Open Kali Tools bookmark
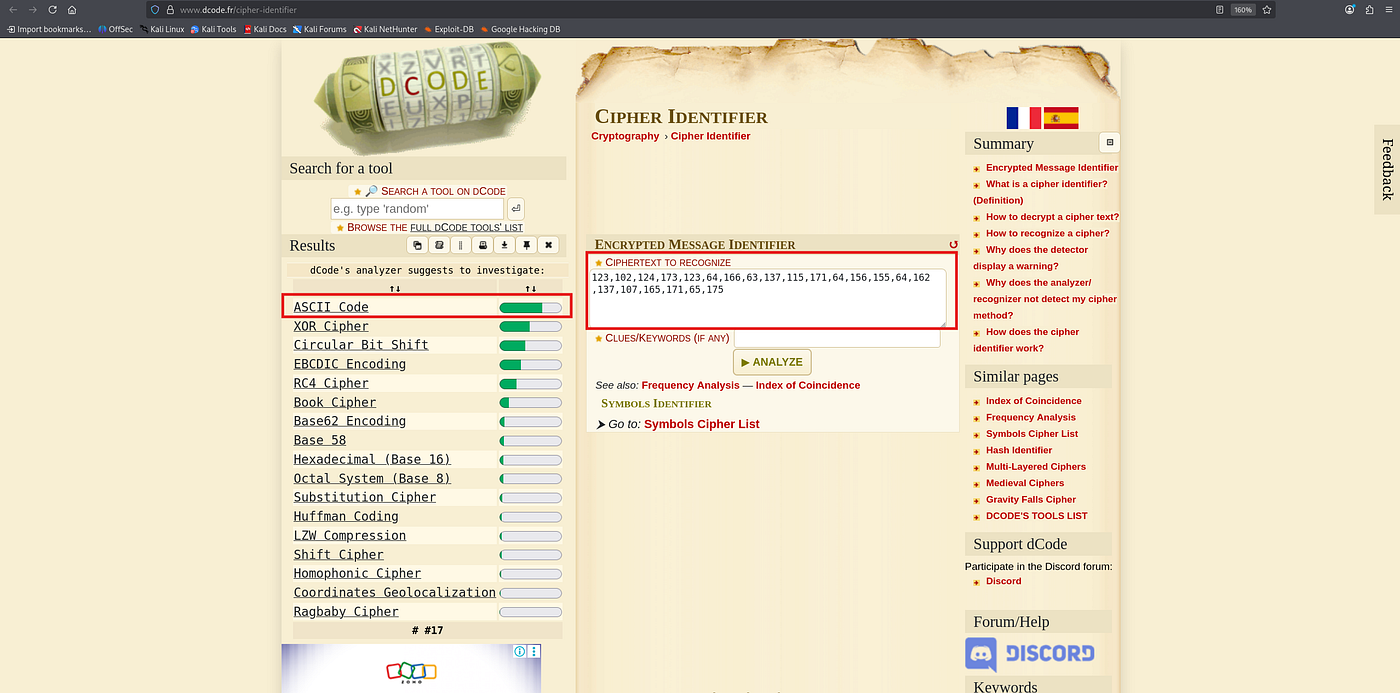The image size is (1400, 693). 213,29
